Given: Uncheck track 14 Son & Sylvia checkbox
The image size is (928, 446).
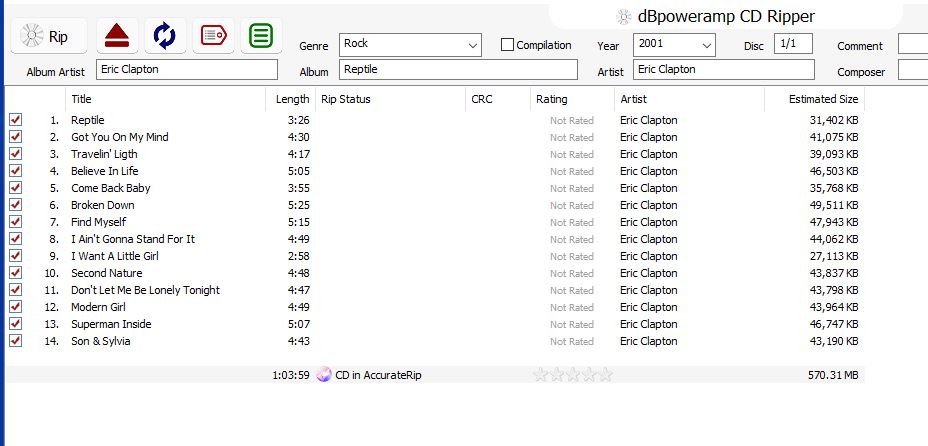Looking at the screenshot, I should click(16, 341).
